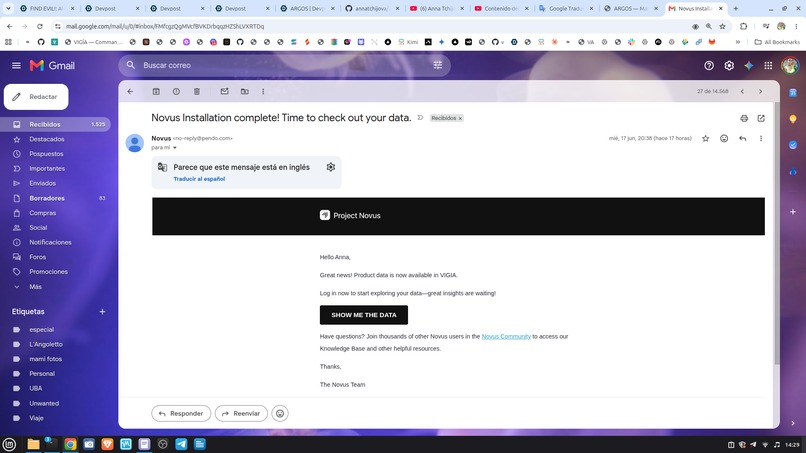Open the Google account avatar
This screenshot has width=806, height=453.
tap(790, 65)
